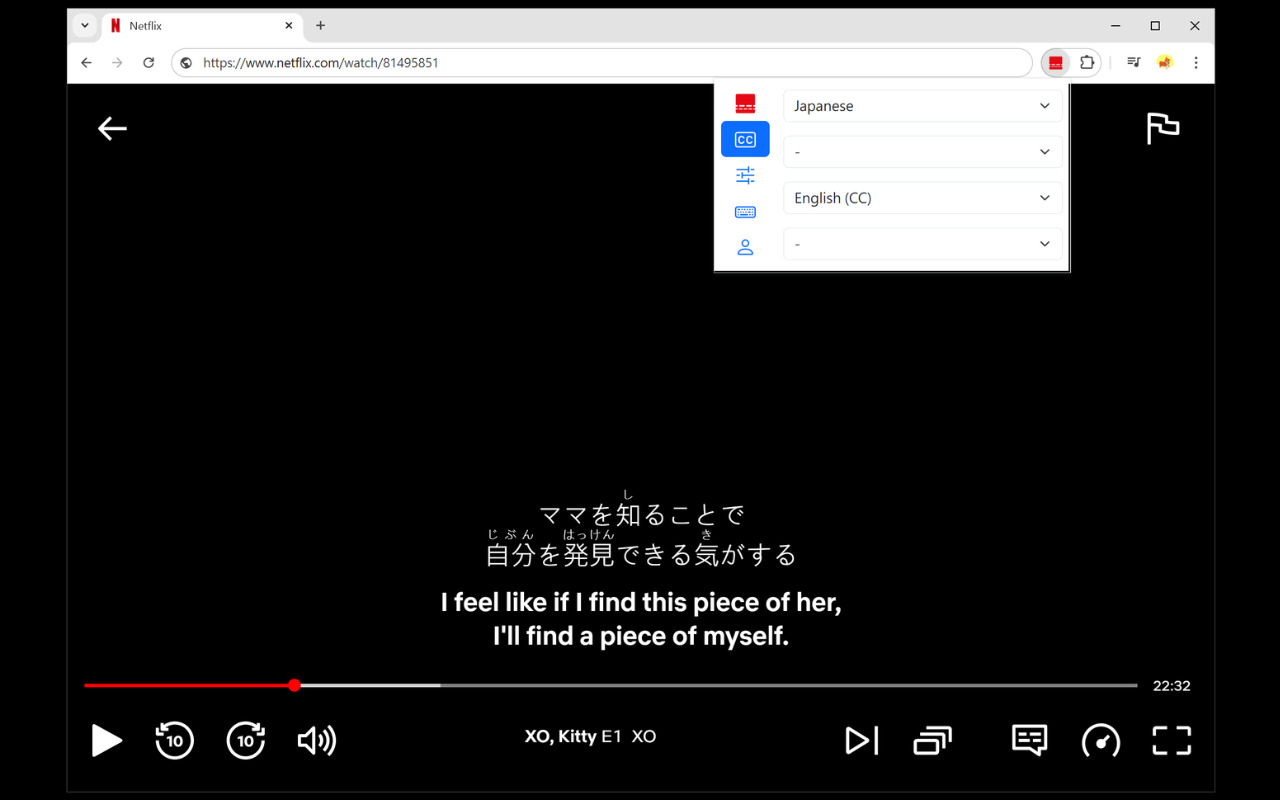The image size is (1280, 800).
Task: Open Netflix audio and subtitles menu
Action: click(x=1029, y=740)
